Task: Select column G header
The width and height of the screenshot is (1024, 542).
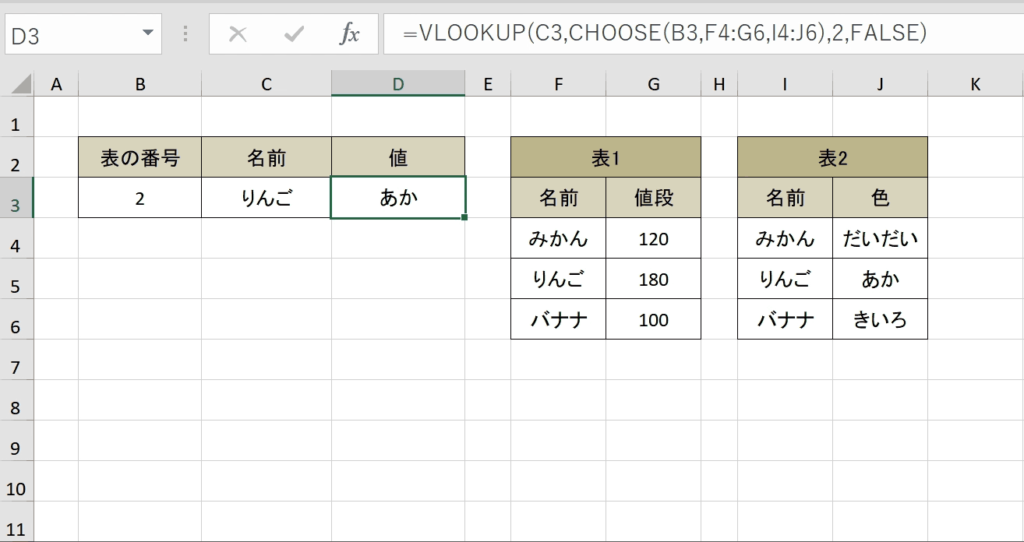Action: click(653, 84)
